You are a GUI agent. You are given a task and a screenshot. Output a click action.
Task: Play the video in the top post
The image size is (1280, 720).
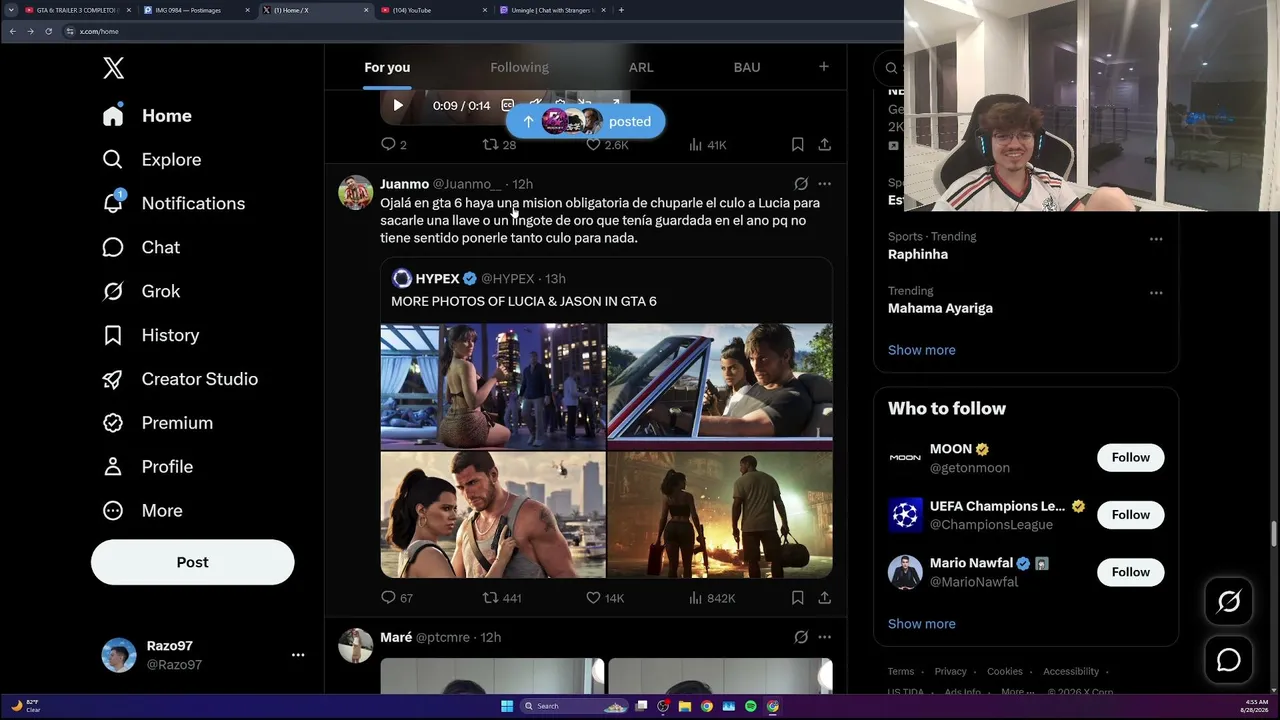(x=398, y=105)
